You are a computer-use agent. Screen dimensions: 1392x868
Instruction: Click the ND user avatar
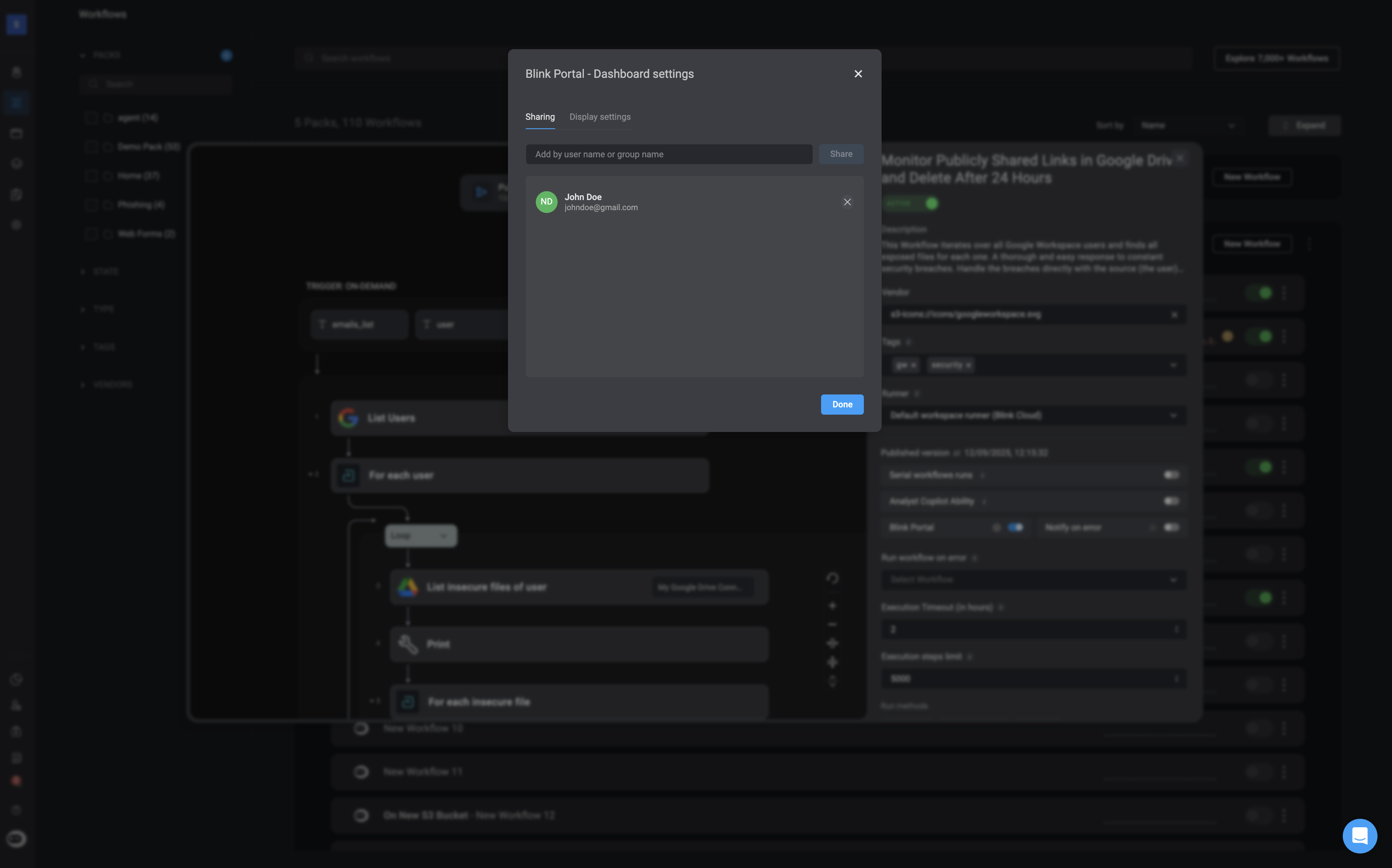[546, 202]
